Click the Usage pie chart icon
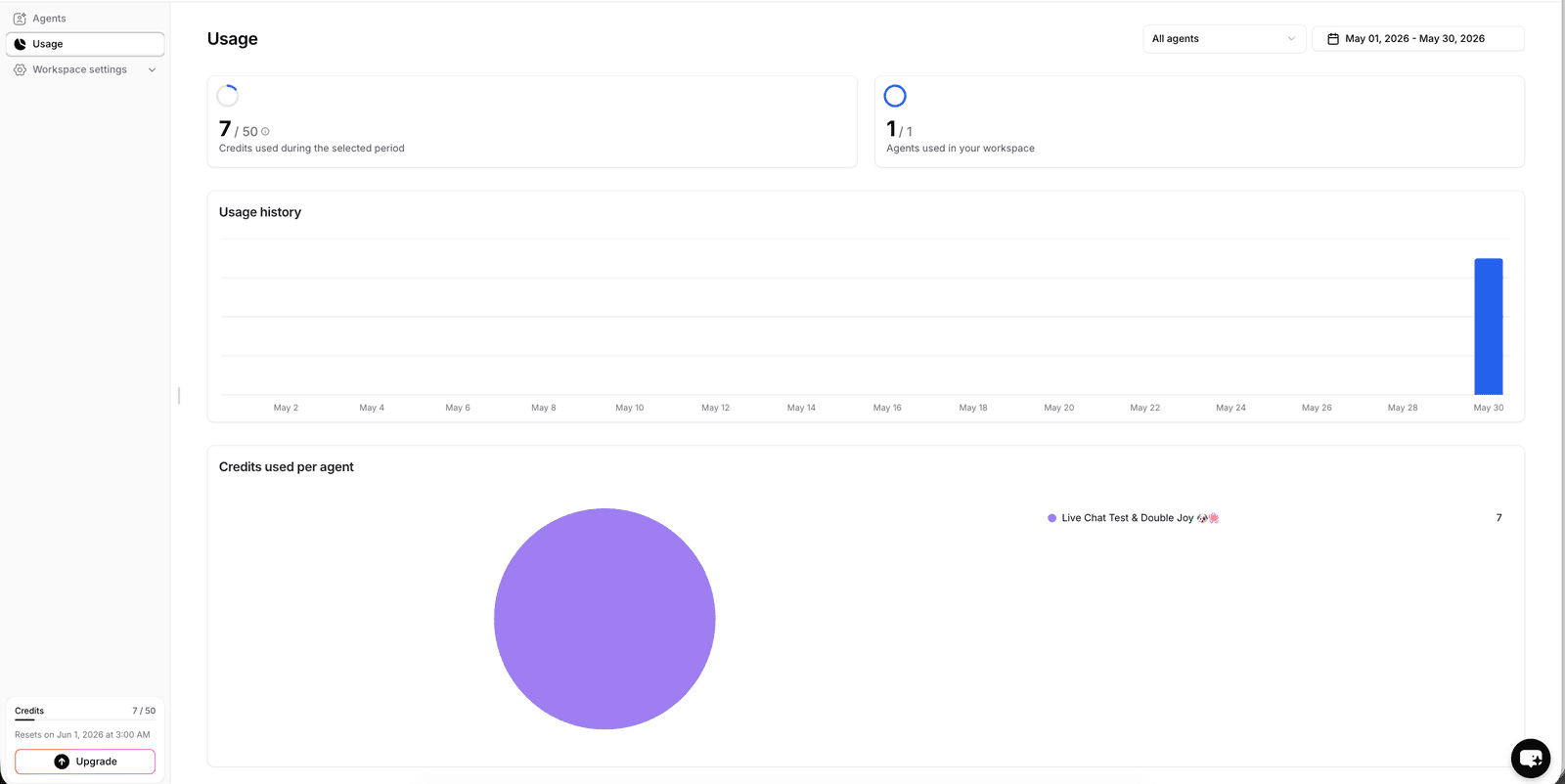 coord(20,44)
